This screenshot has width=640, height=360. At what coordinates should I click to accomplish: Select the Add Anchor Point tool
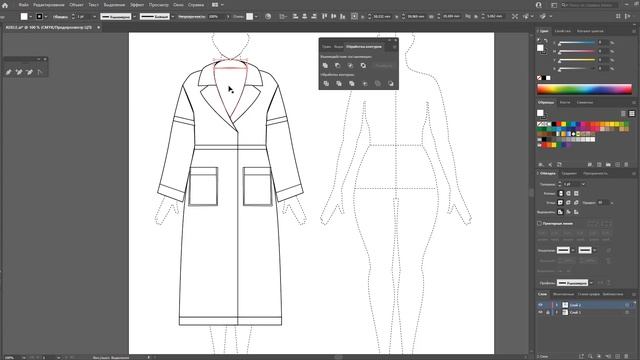point(19,72)
